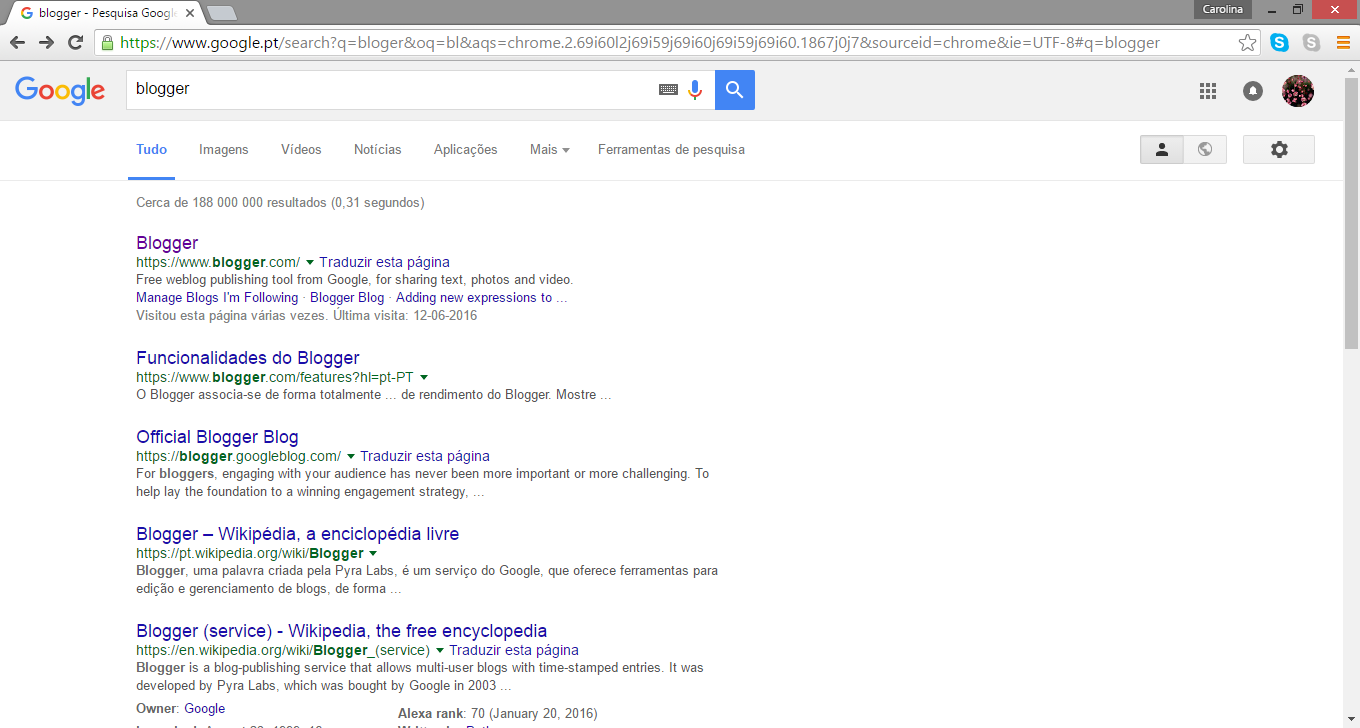The width and height of the screenshot is (1360, 728).
Task: Switch to the Notícias tab
Action: pos(378,149)
